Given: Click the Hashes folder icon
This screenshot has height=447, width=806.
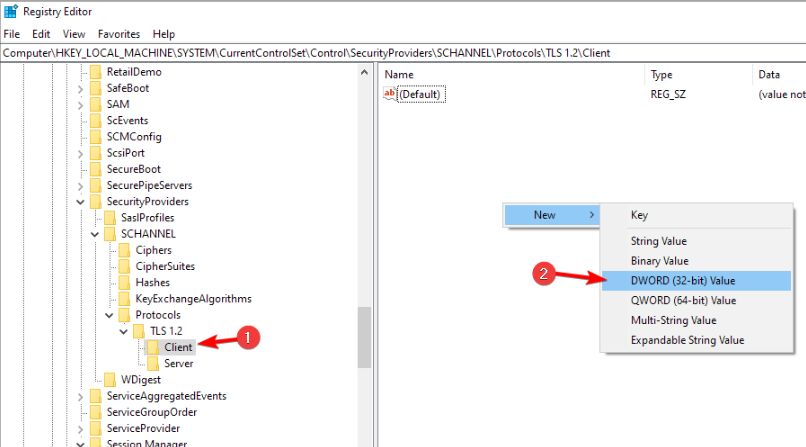Looking at the screenshot, I should click(124, 283).
